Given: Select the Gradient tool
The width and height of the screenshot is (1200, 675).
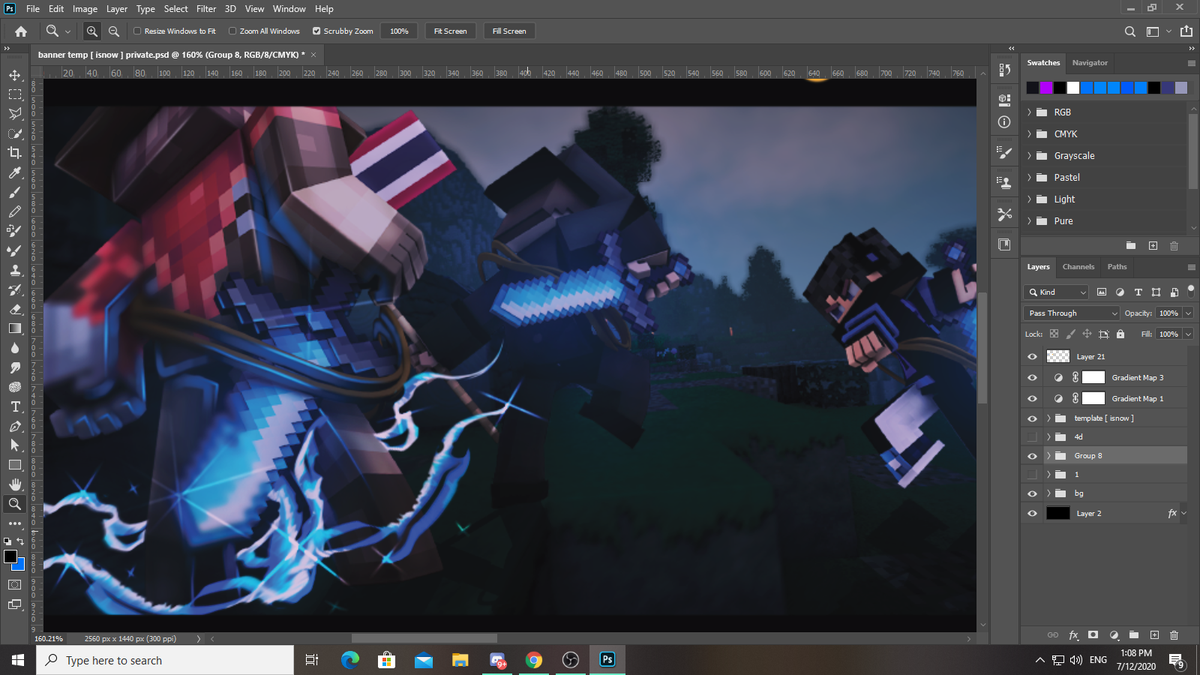Looking at the screenshot, I should (x=15, y=328).
